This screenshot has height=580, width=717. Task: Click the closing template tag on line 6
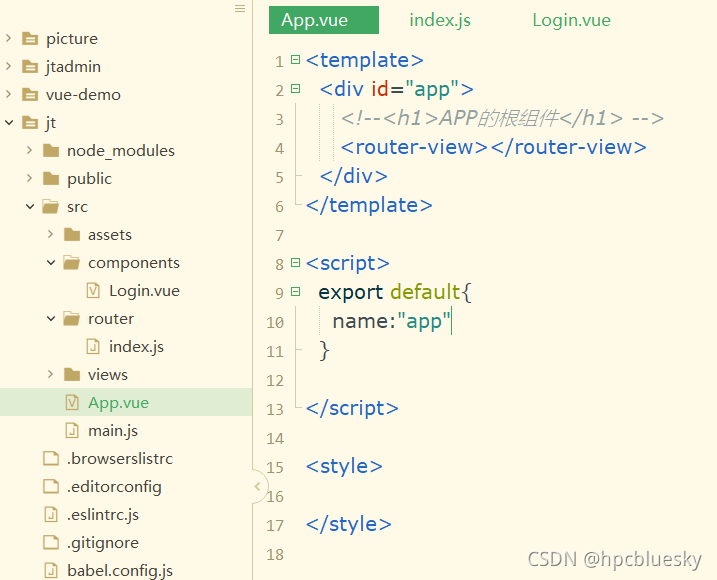click(x=369, y=205)
